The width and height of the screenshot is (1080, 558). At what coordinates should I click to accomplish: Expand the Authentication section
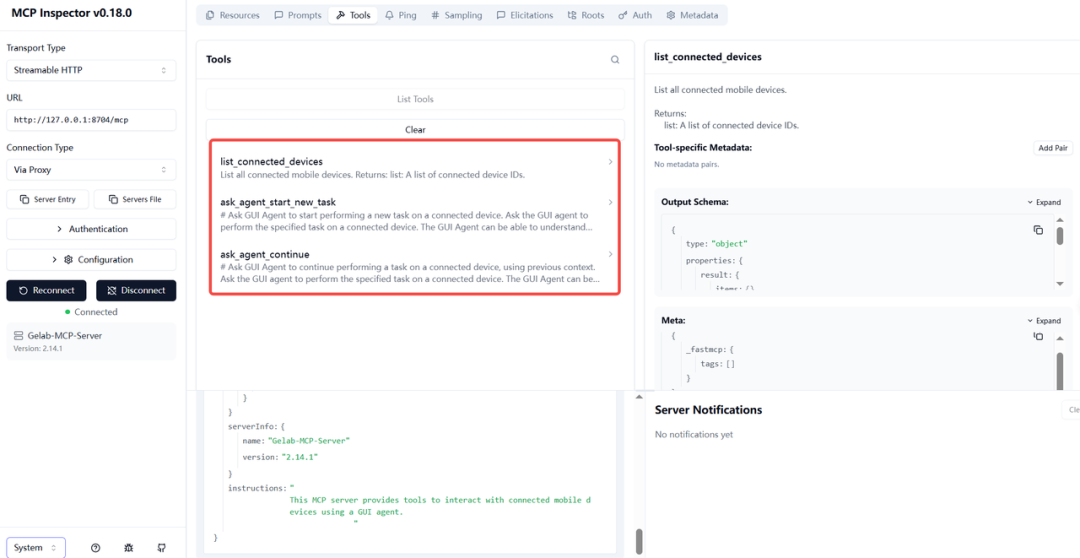point(91,229)
